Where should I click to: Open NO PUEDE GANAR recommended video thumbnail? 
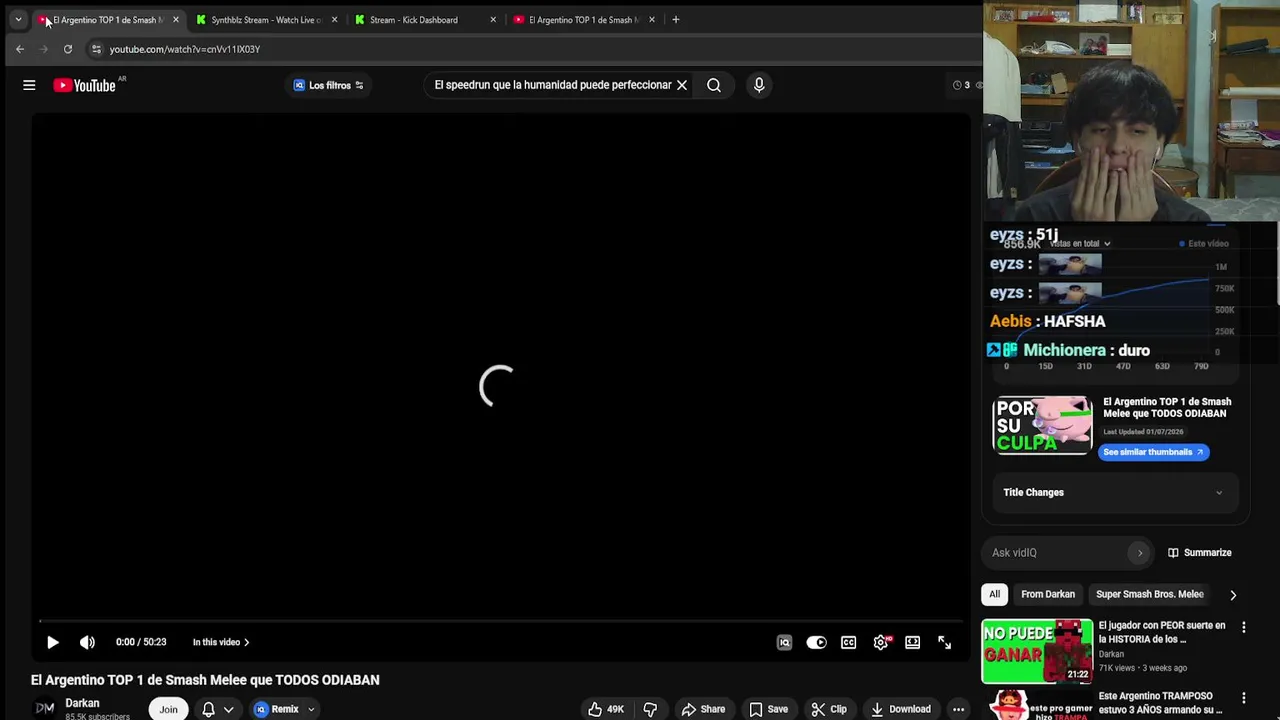pyautogui.click(x=1037, y=651)
